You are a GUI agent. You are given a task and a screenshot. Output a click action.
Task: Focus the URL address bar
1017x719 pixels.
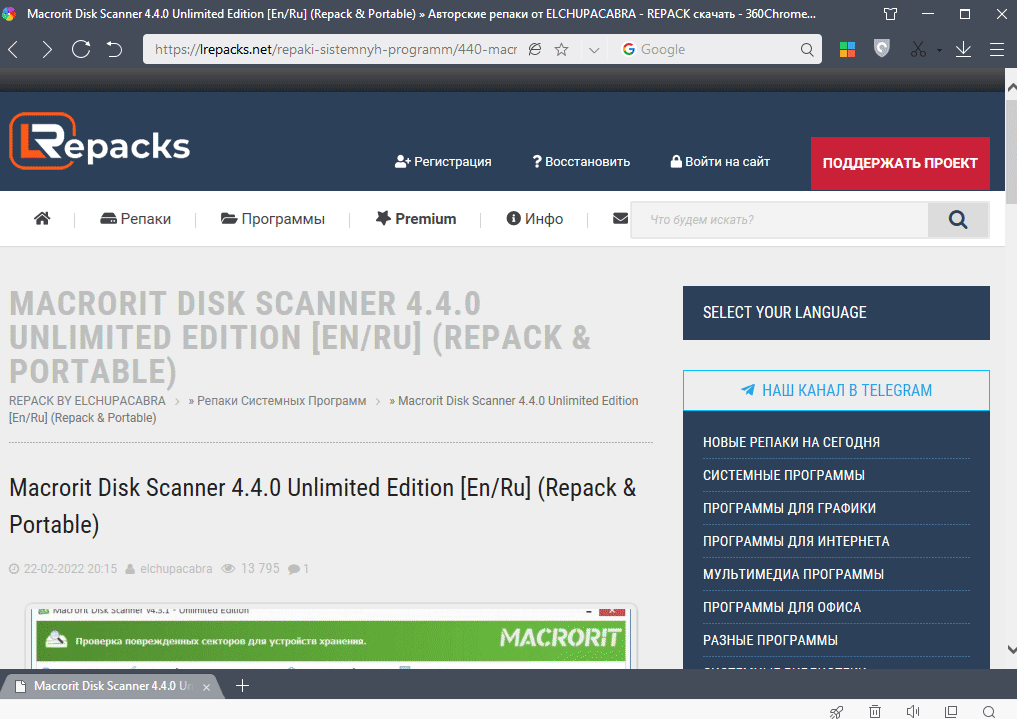(x=336, y=49)
